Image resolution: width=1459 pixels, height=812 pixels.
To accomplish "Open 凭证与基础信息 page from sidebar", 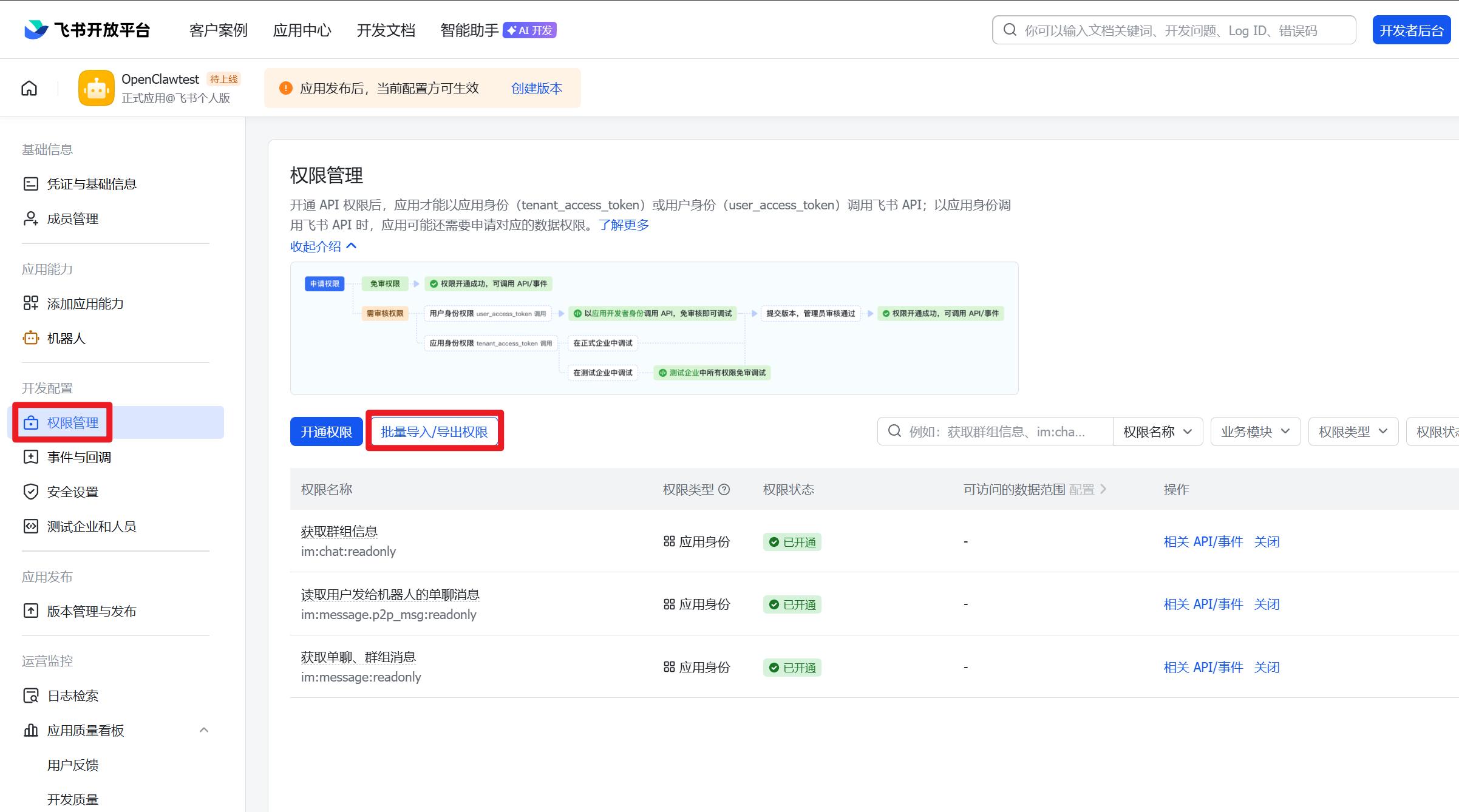I will coord(92,184).
